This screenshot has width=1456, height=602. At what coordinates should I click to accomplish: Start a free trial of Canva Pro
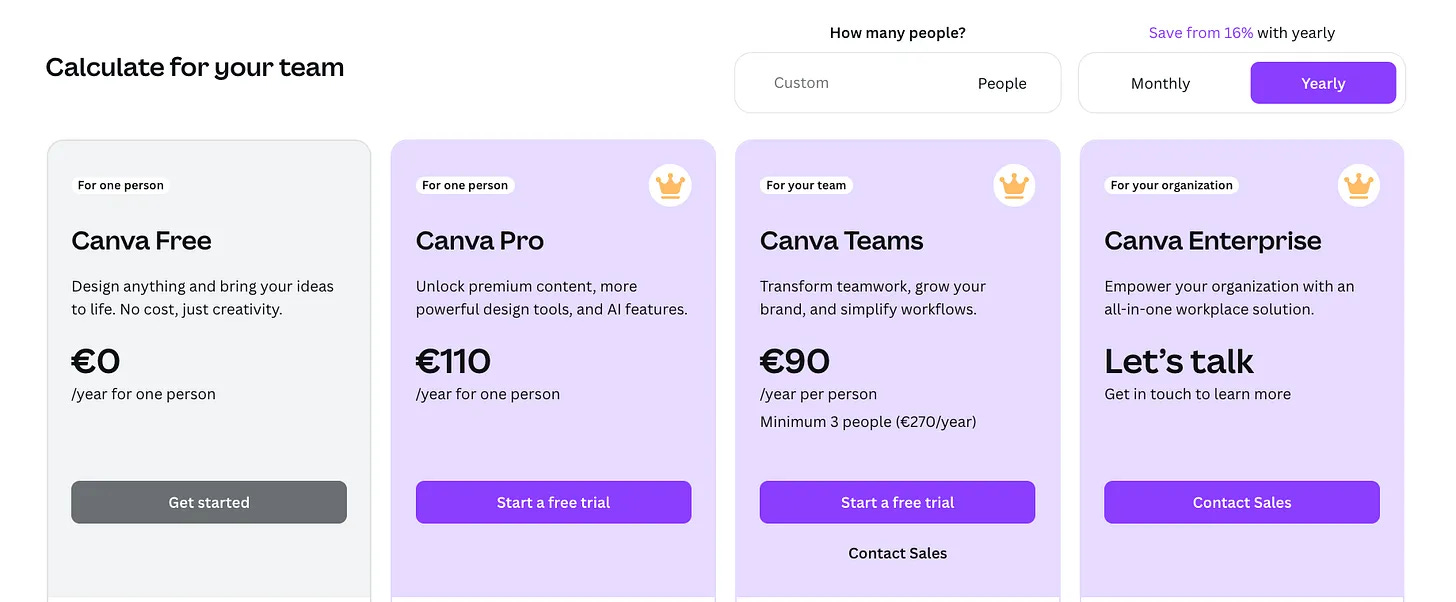pos(553,502)
